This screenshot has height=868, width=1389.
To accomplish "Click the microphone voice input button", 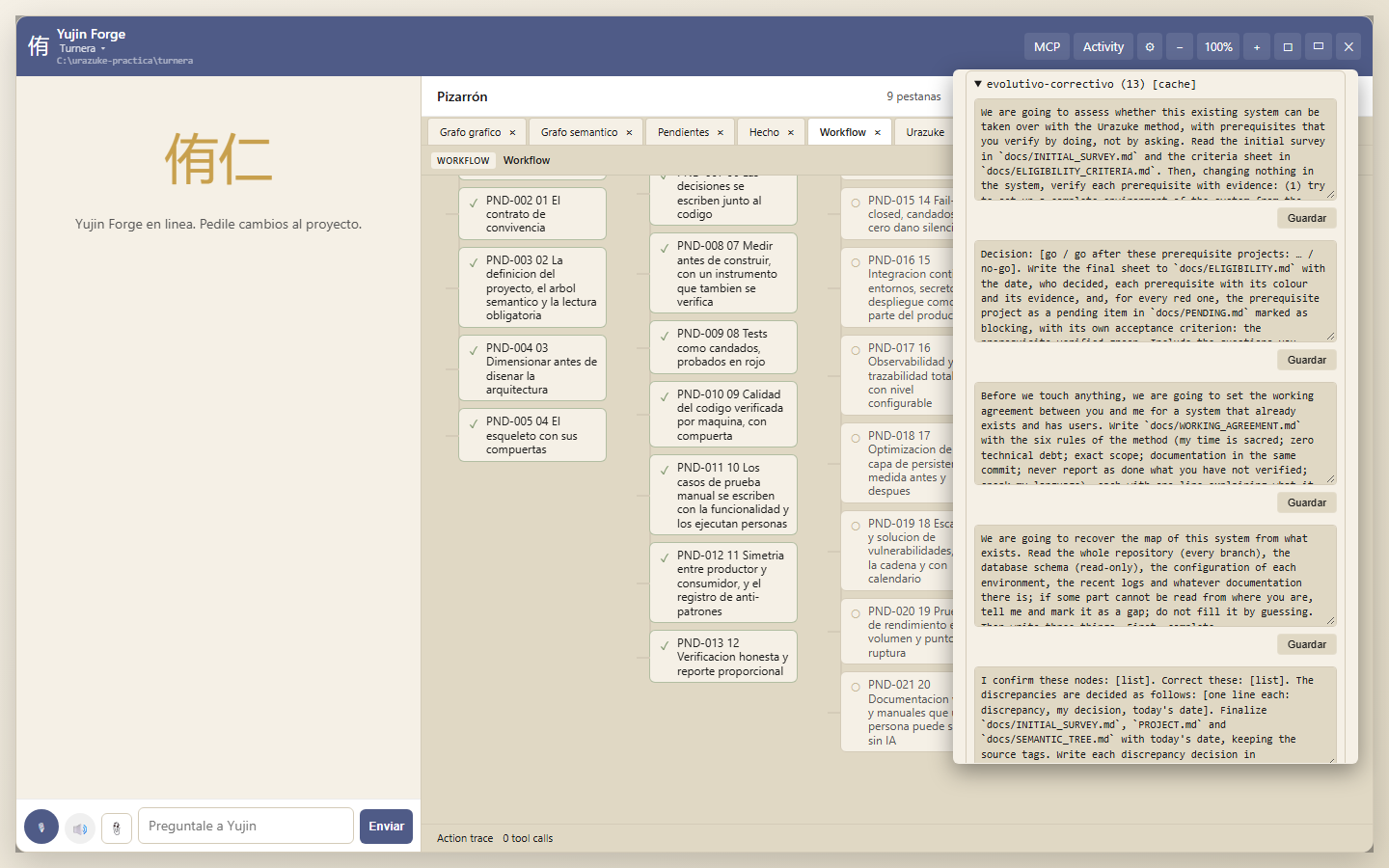I will [41, 827].
